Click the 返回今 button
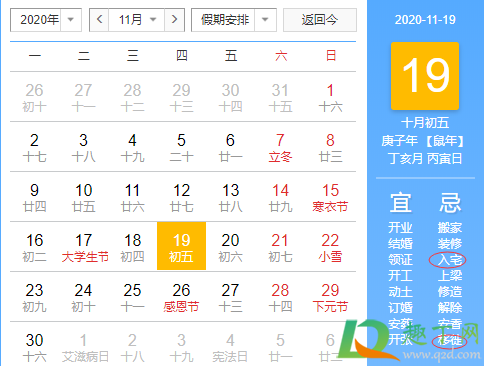The width and height of the screenshot is (485, 366). (320, 20)
